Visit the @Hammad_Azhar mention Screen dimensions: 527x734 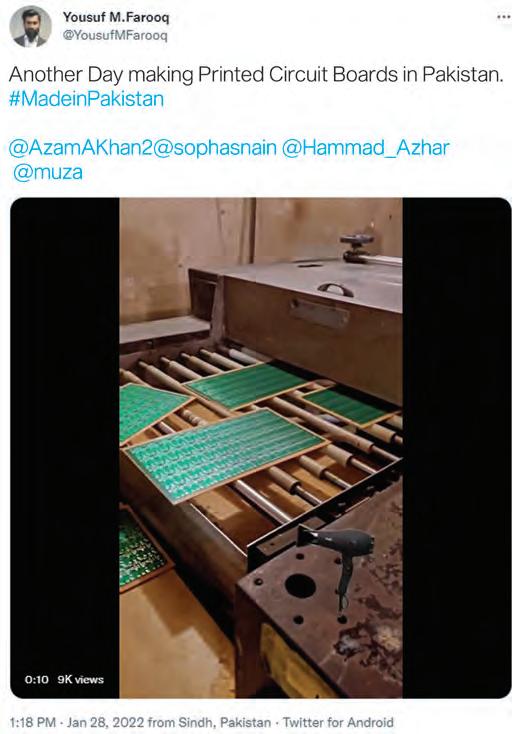(366, 148)
